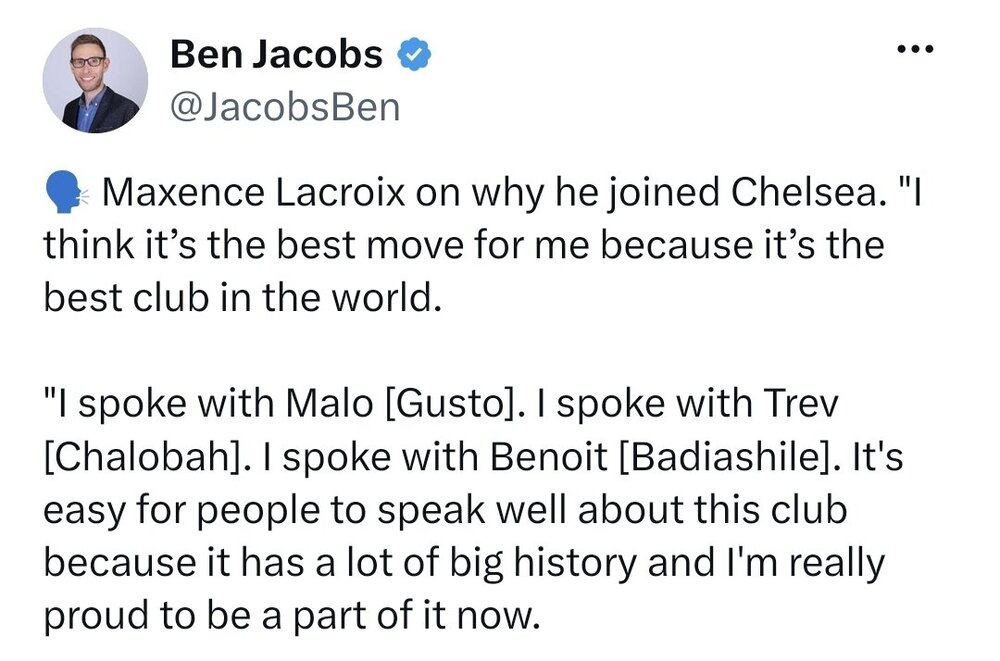
Task: Click the speaking head emoji icon
Action: pyautogui.click(x=64, y=191)
